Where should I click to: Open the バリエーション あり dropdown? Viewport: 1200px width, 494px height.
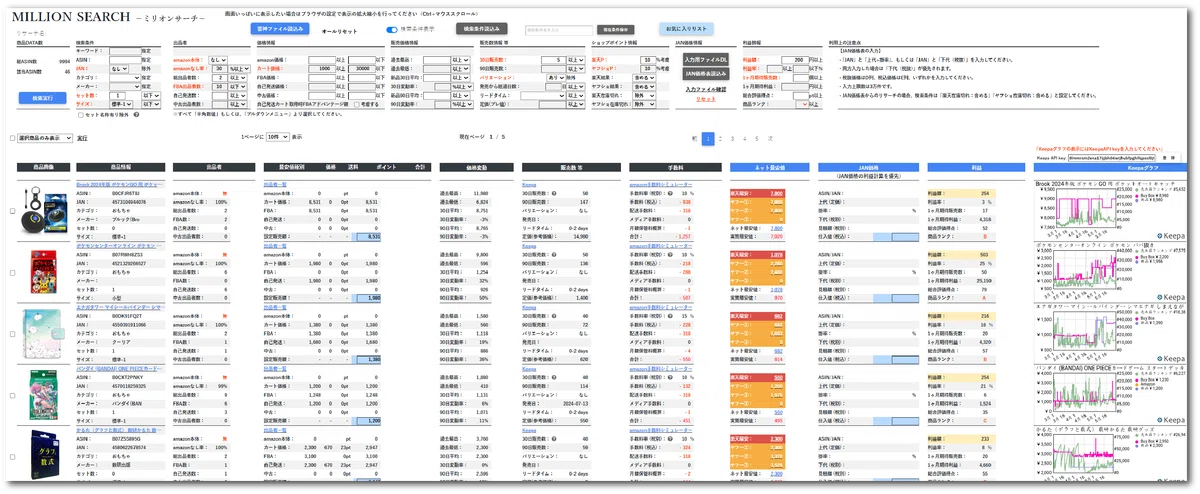coord(557,77)
